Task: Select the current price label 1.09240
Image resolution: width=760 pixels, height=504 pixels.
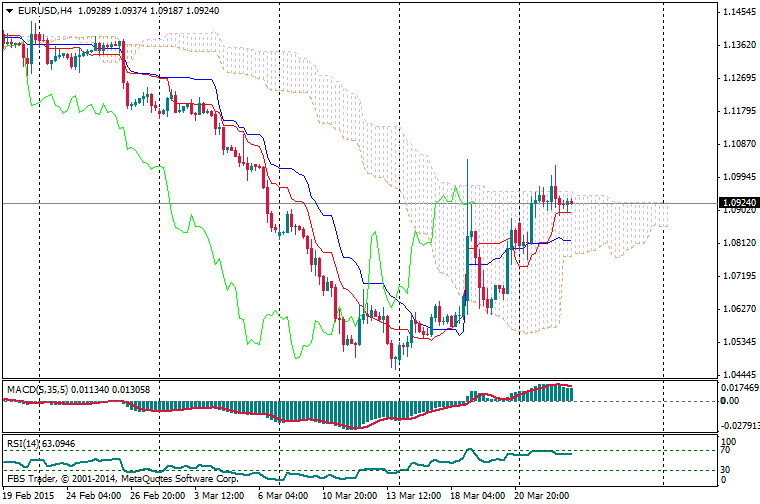Action: pyautogui.click(x=738, y=203)
